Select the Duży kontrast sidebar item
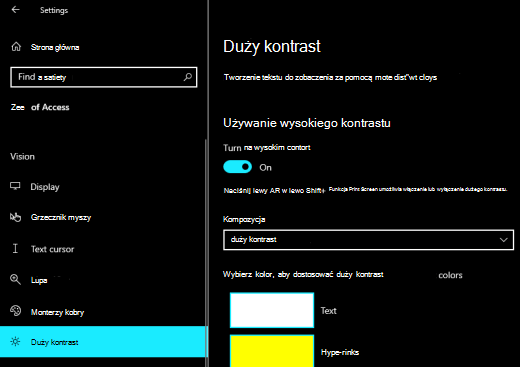Screen dimensions: 520x367 [103, 342]
